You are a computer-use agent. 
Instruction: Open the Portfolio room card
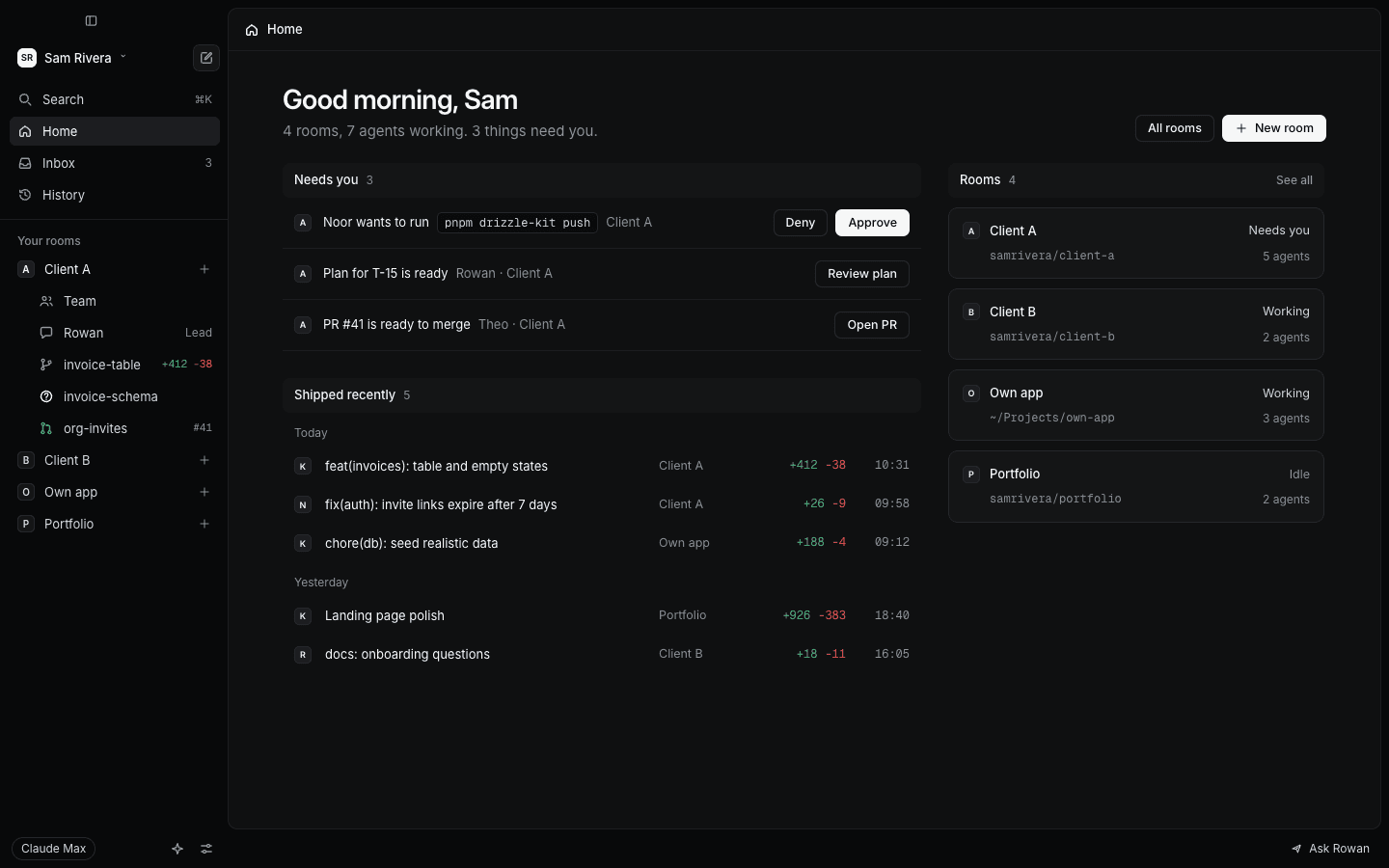pos(1136,486)
